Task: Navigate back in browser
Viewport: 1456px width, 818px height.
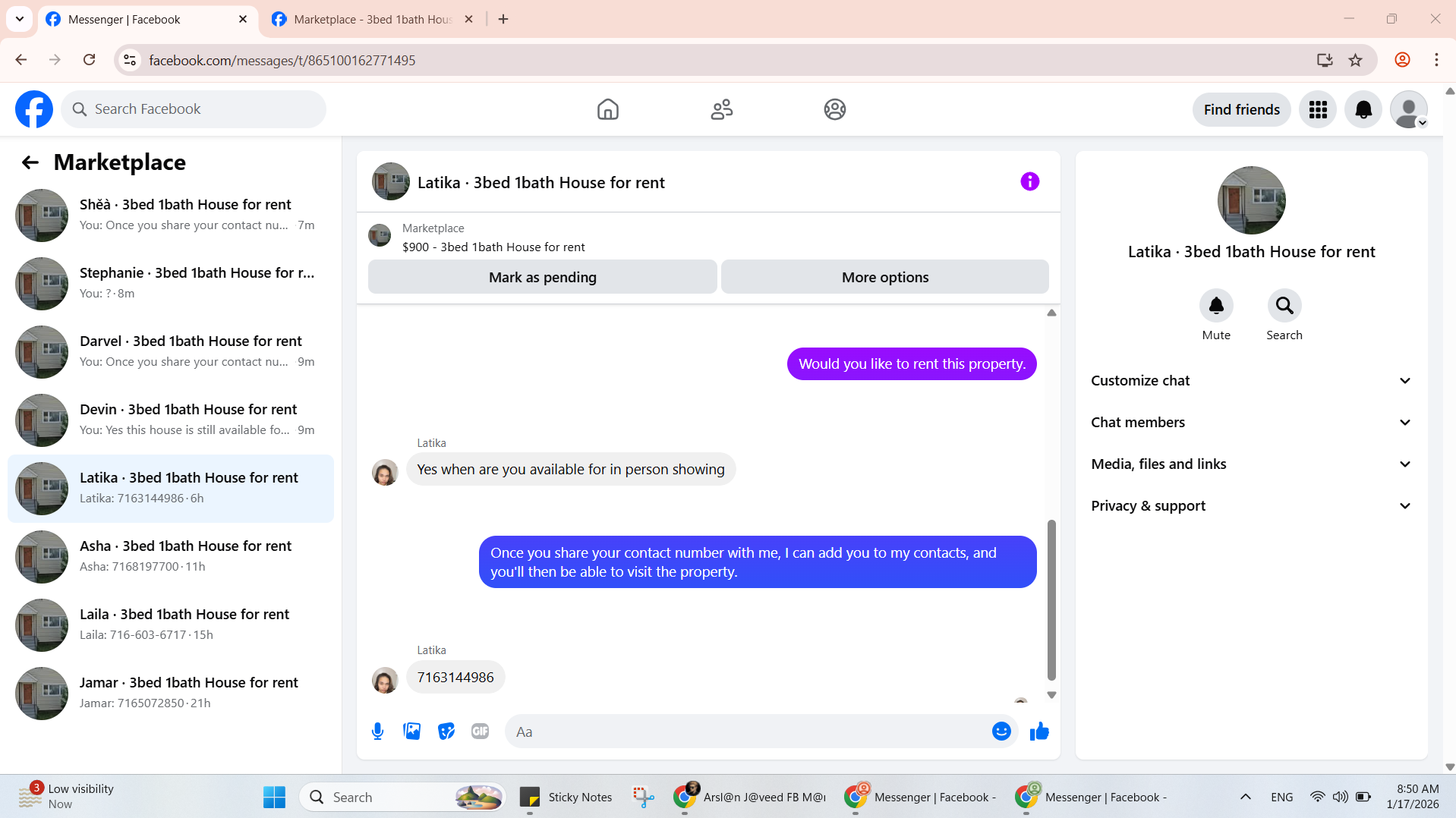Action: click(21, 60)
